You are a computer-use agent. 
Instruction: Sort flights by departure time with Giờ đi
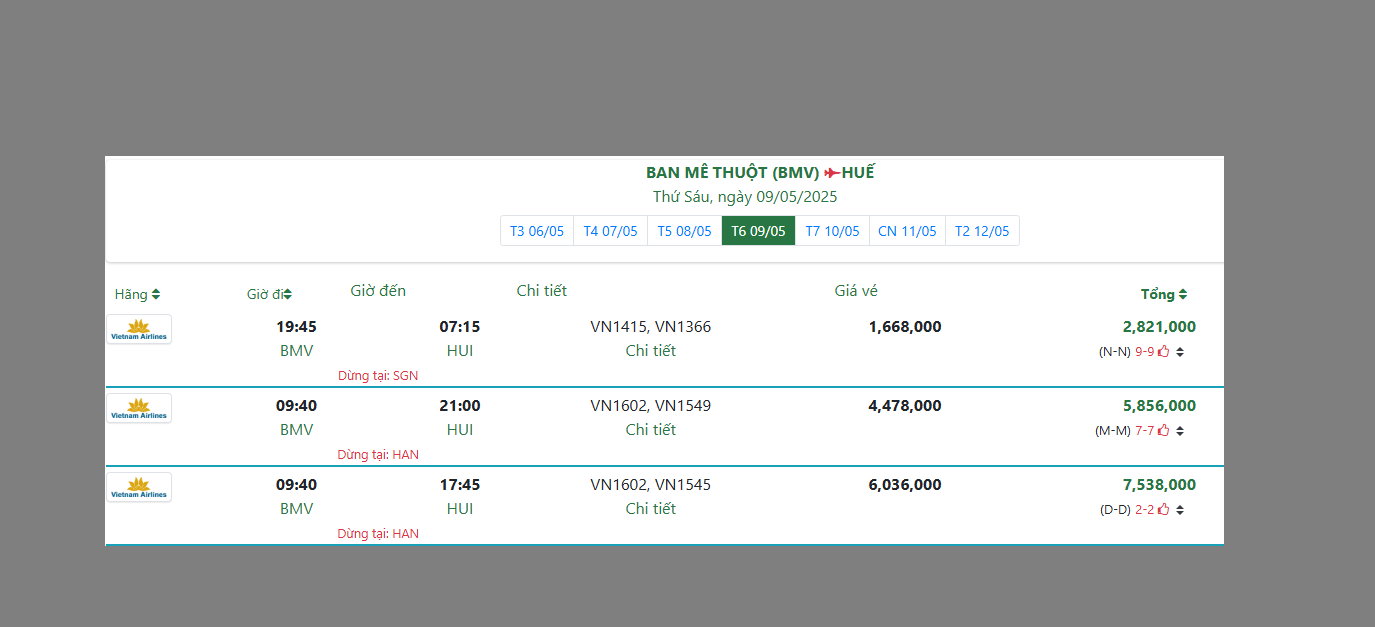(x=269, y=294)
